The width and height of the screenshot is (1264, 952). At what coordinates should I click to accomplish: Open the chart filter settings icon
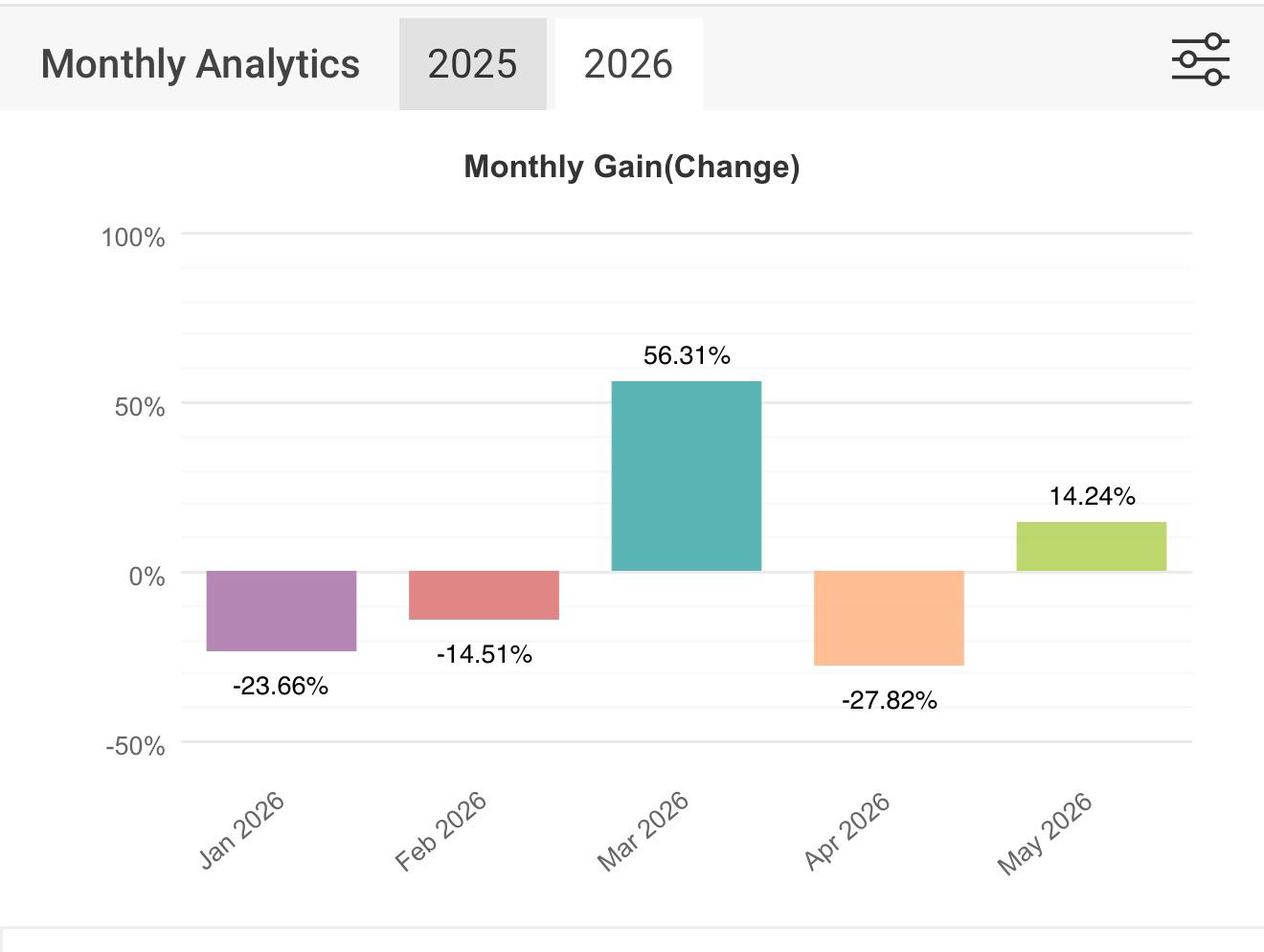click(1201, 60)
